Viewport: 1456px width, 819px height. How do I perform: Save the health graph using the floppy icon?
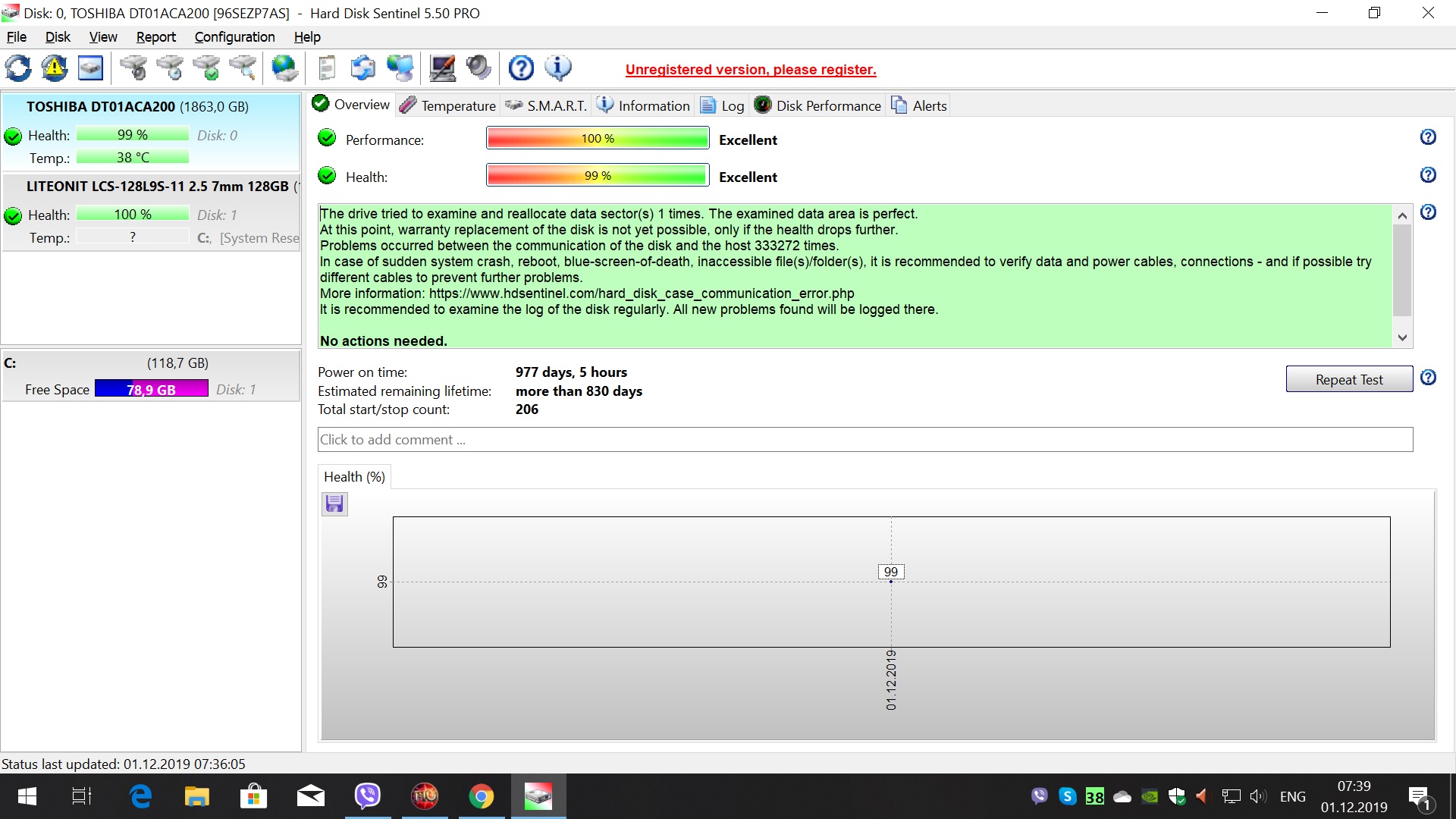(x=334, y=504)
